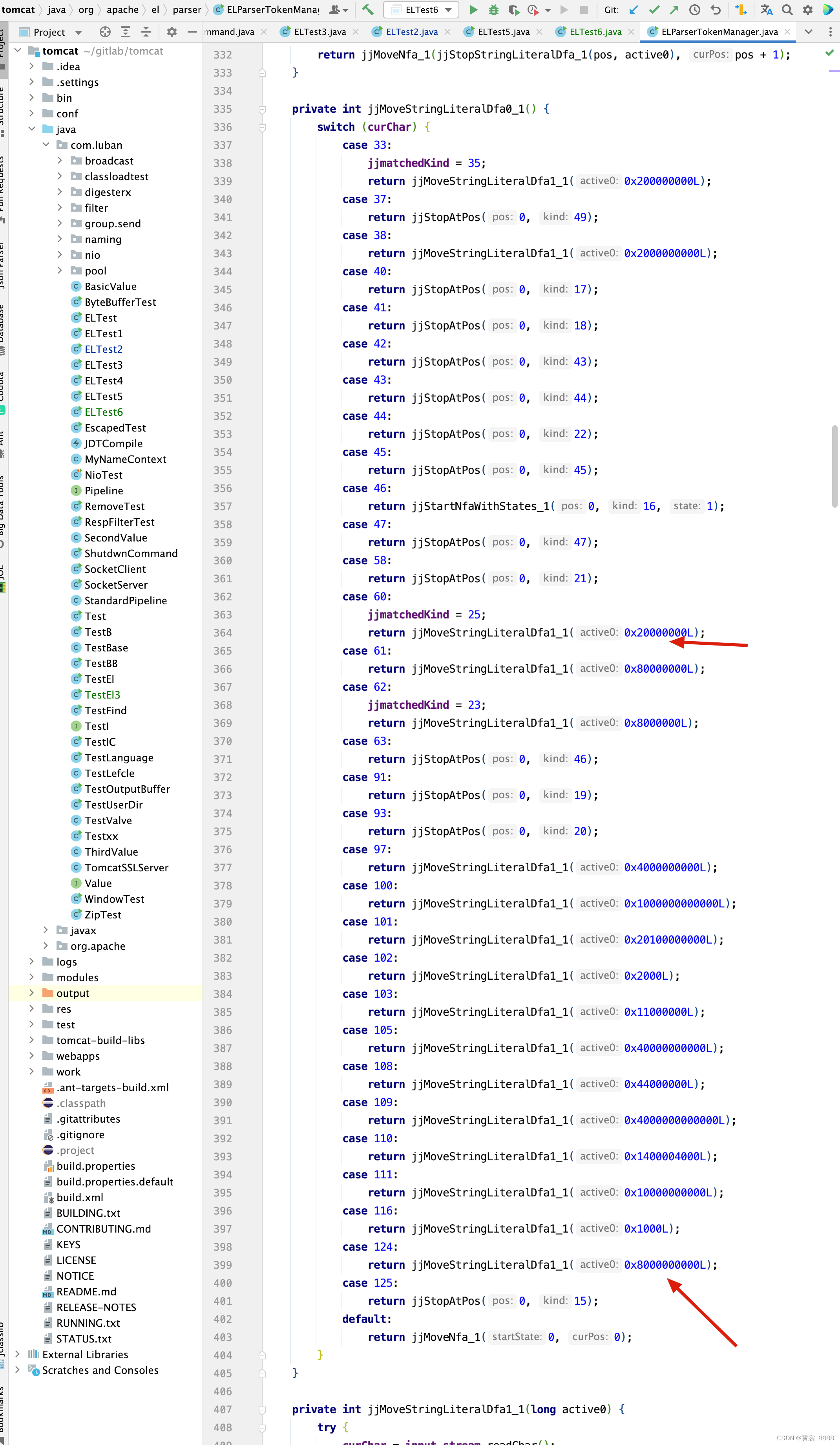Select opened file target icon in Project panel

105,32
